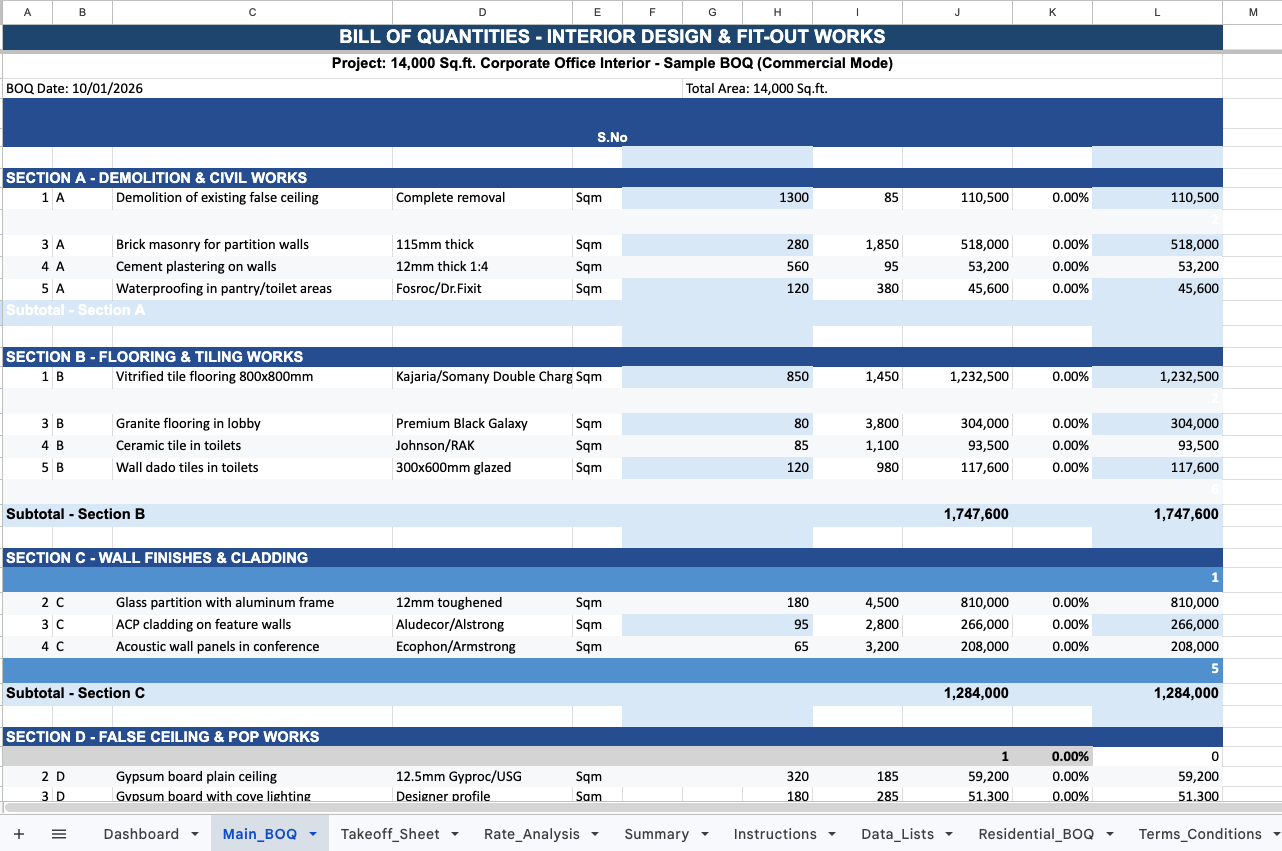The height and width of the screenshot is (851, 1282).
Task: Expand the Main_BOQ tab options arrow
Action: (312, 834)
